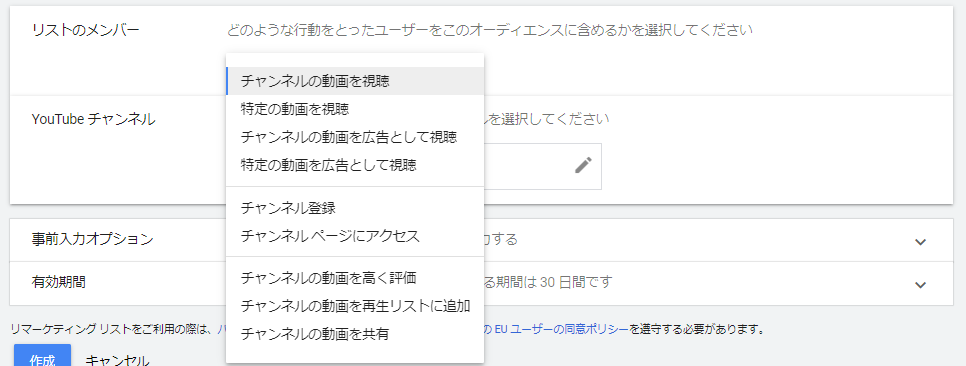Click the リストのメンバー section heading
This screenshot has width=966, height=366.
click(86, 30)
